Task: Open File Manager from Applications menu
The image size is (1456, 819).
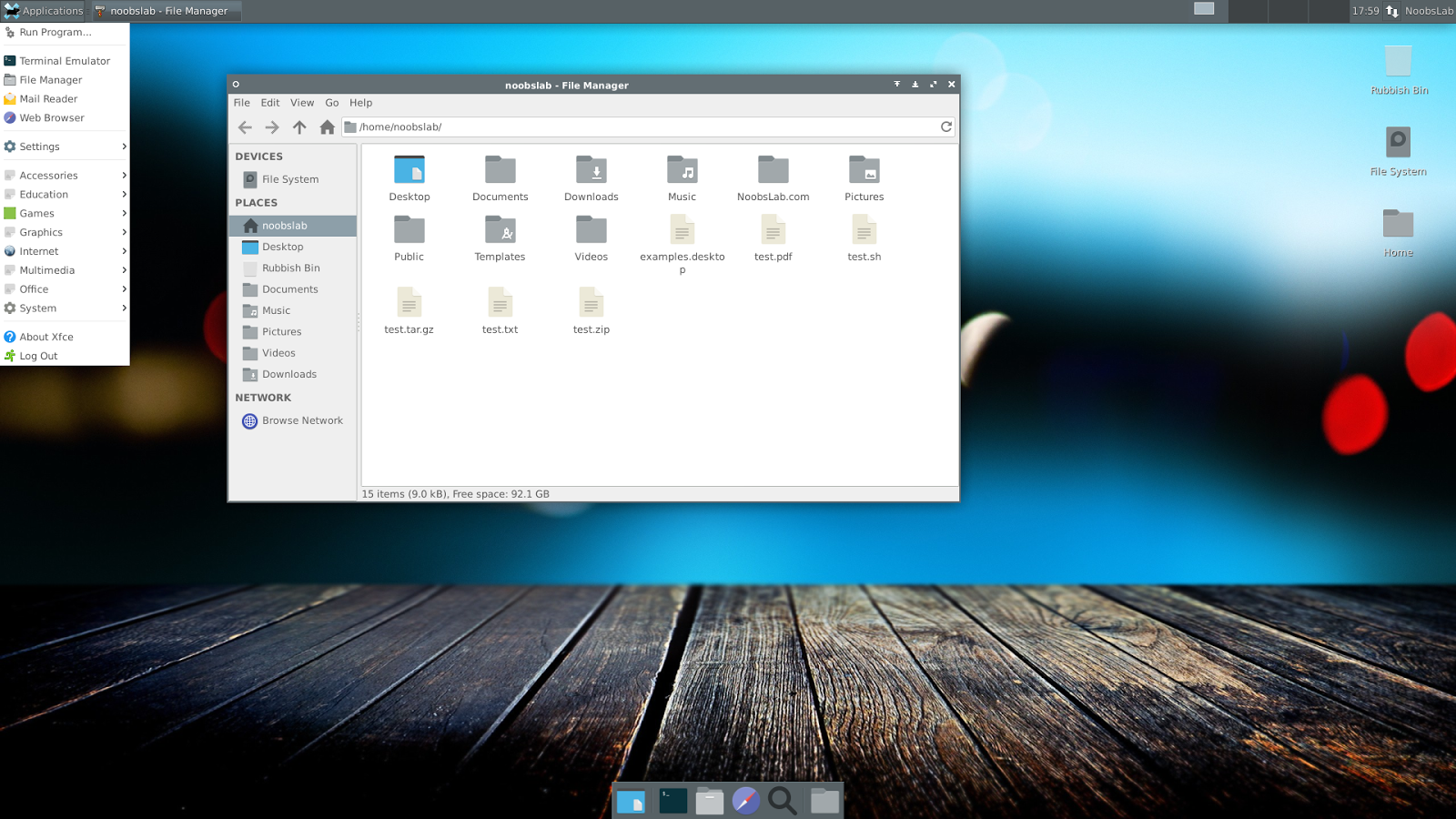Action: (65, 80)
